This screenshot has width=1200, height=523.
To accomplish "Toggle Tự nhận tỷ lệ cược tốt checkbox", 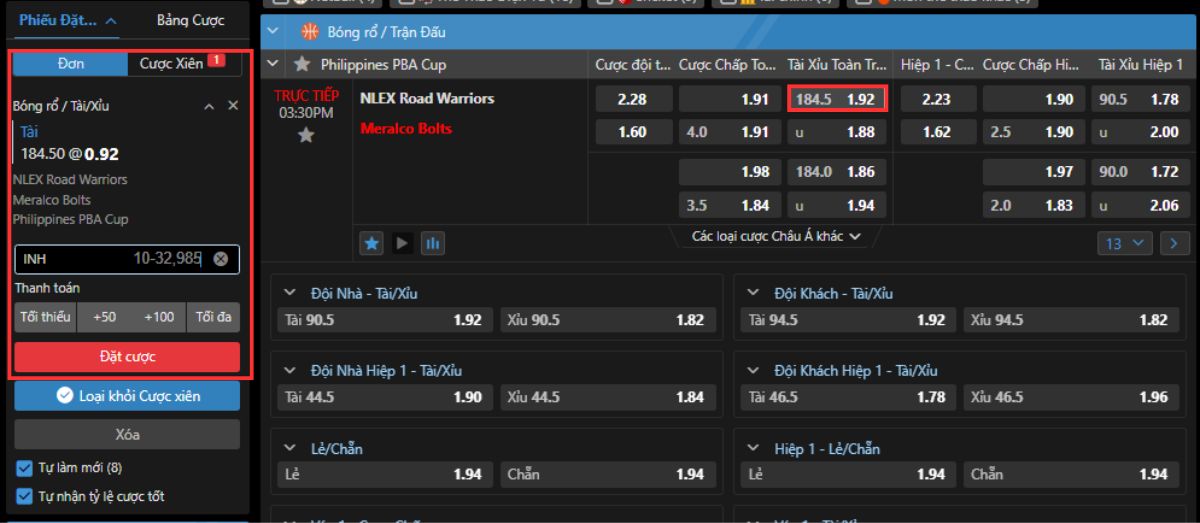I will [x=25, y=496].
